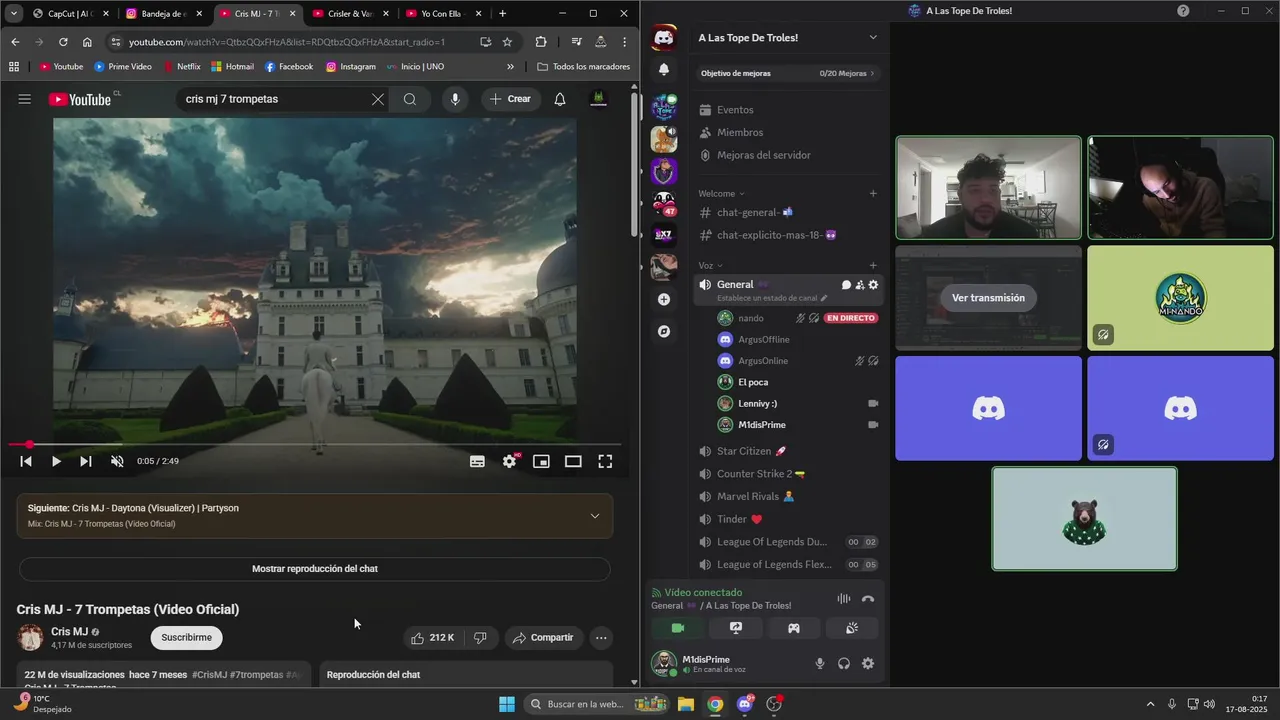Click Ver transmisión on nando's stream
The image size is (1280, 720).
988,298
